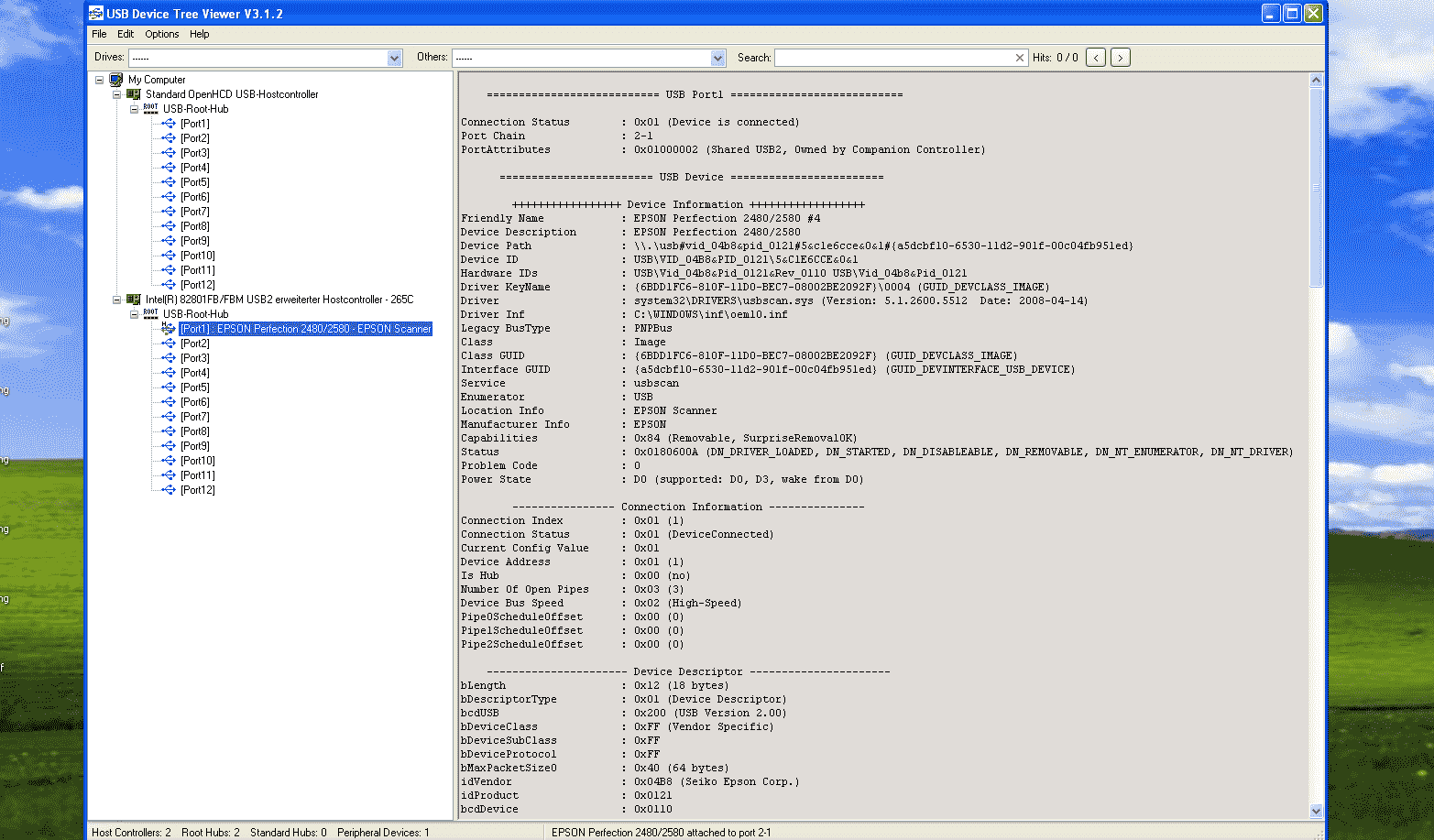
Task: Select [Port10] label under the OpenHCD root hub
Action: pyautogui.click(x=198, y=256)
